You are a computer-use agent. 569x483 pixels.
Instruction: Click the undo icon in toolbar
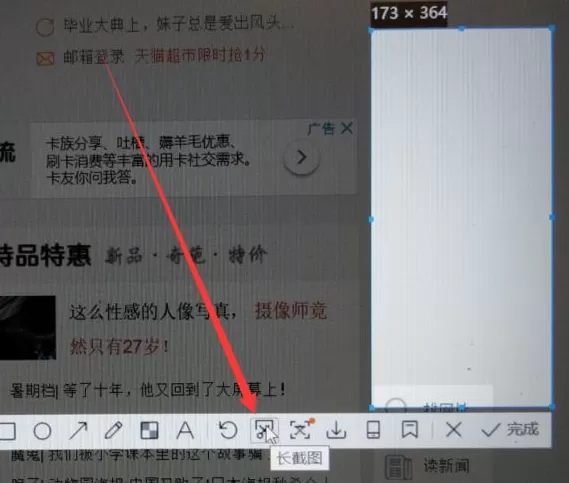coord(228,430)
